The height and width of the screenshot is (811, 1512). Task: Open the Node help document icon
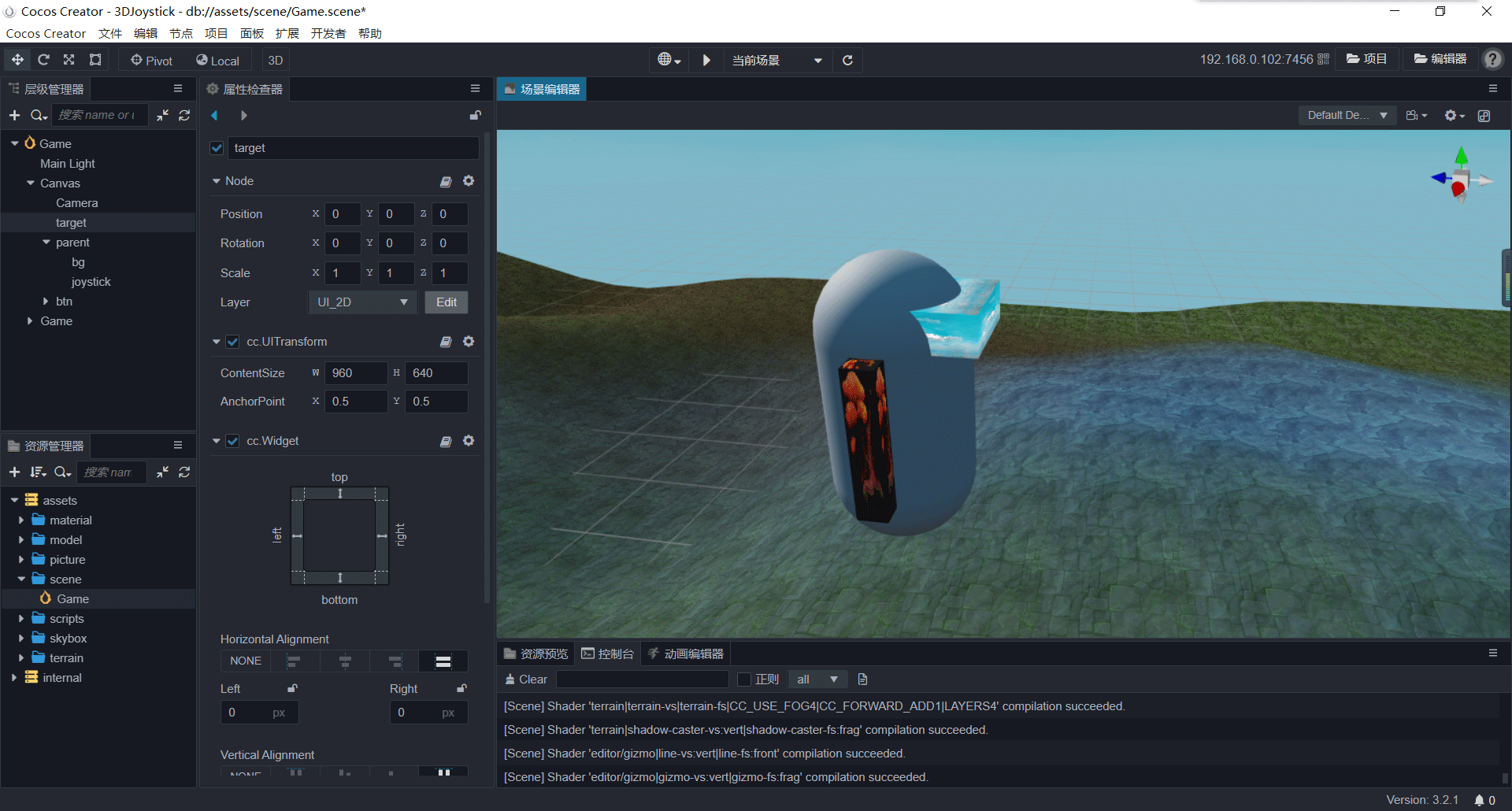click(446, 181)
